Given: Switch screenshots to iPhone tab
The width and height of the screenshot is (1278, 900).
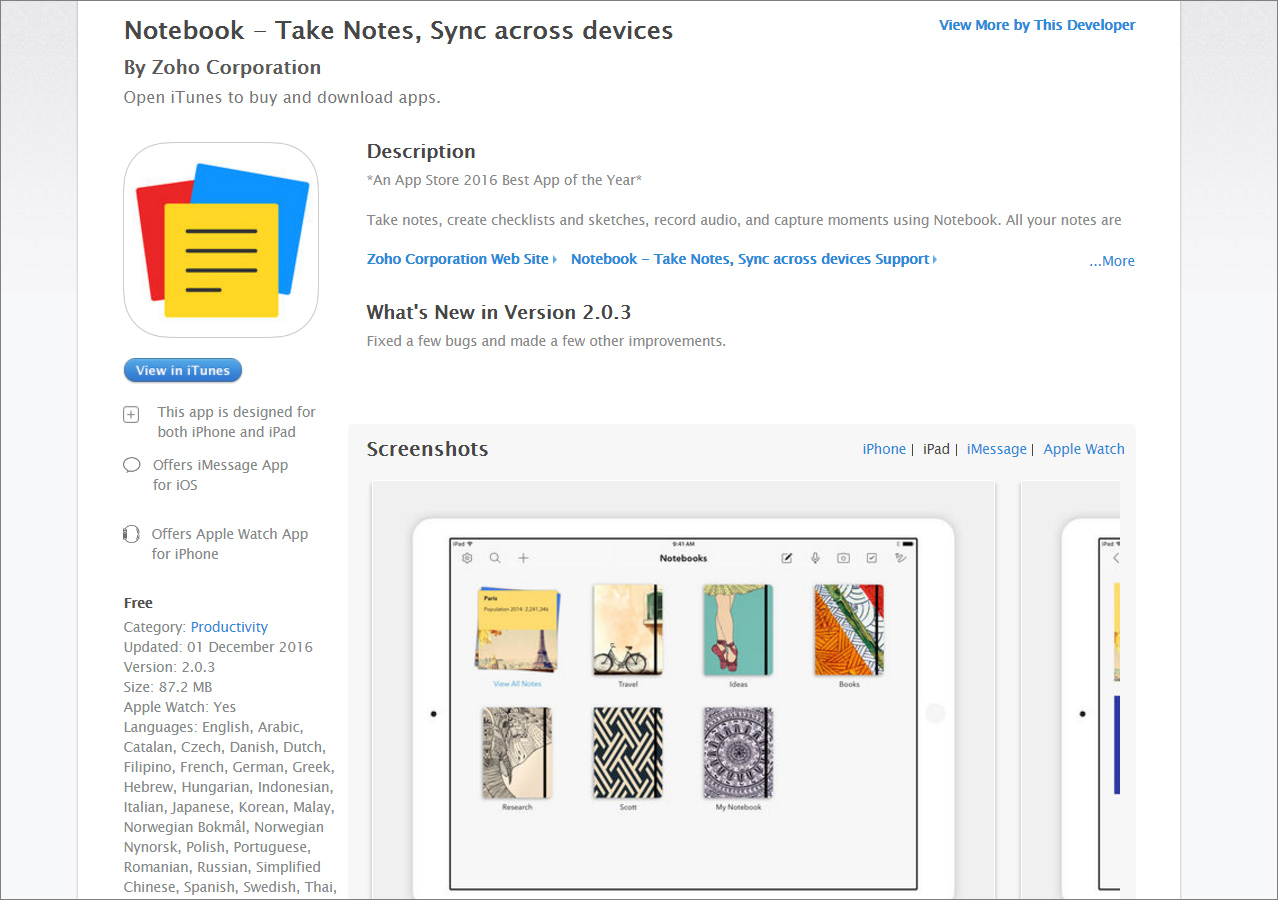Looking at the screenshot, I should click(x=884, y=449).
